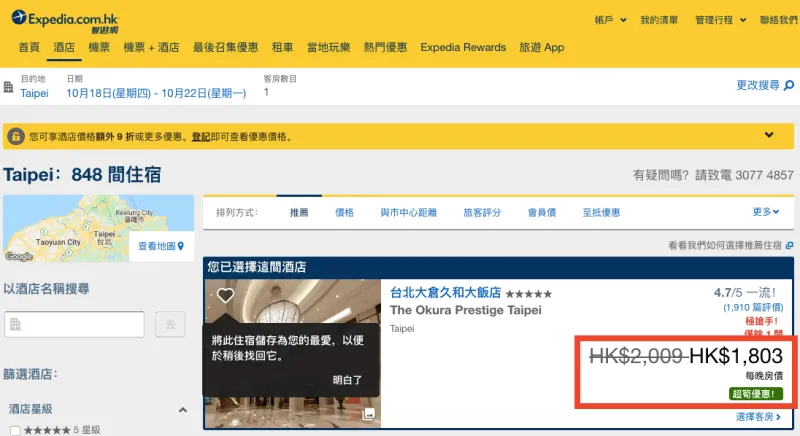Image resolution: width=800 pixels, height=436 pixels.
Task: Click the lock icon in the yellow banner
Action: point(16,137)
